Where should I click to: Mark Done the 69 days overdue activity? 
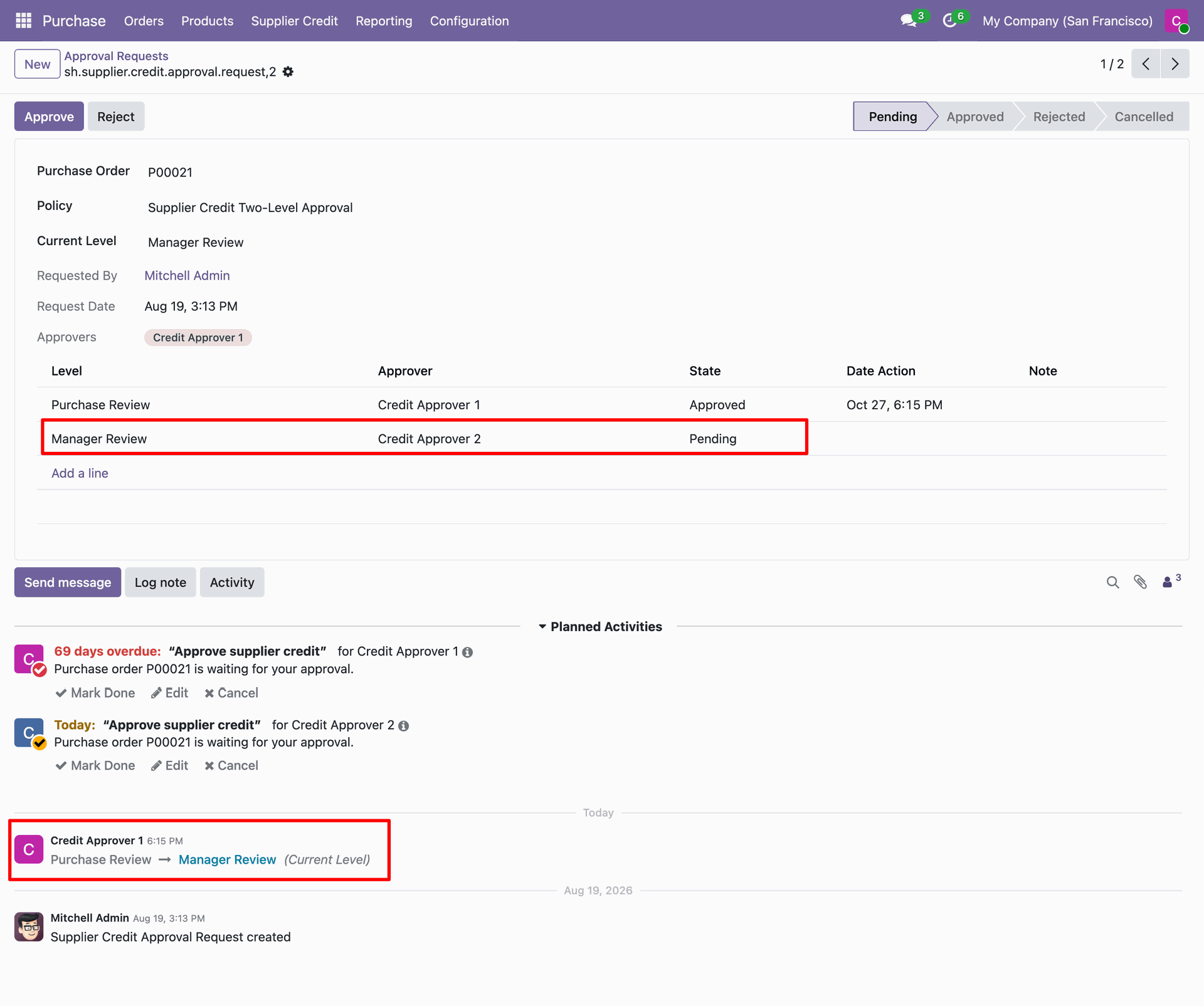click(x=95, y=693)
